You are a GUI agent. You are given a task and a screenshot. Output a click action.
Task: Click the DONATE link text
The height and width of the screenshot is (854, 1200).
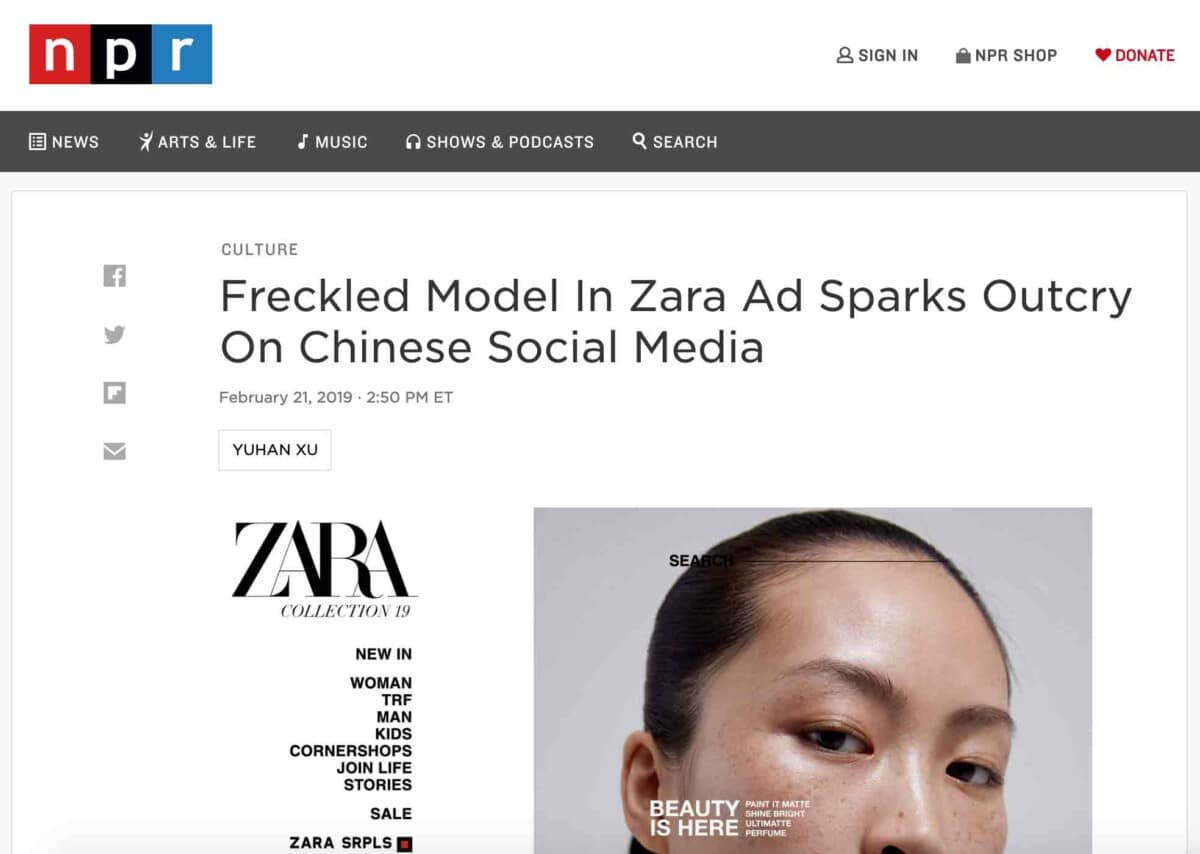coord(1145,55)
